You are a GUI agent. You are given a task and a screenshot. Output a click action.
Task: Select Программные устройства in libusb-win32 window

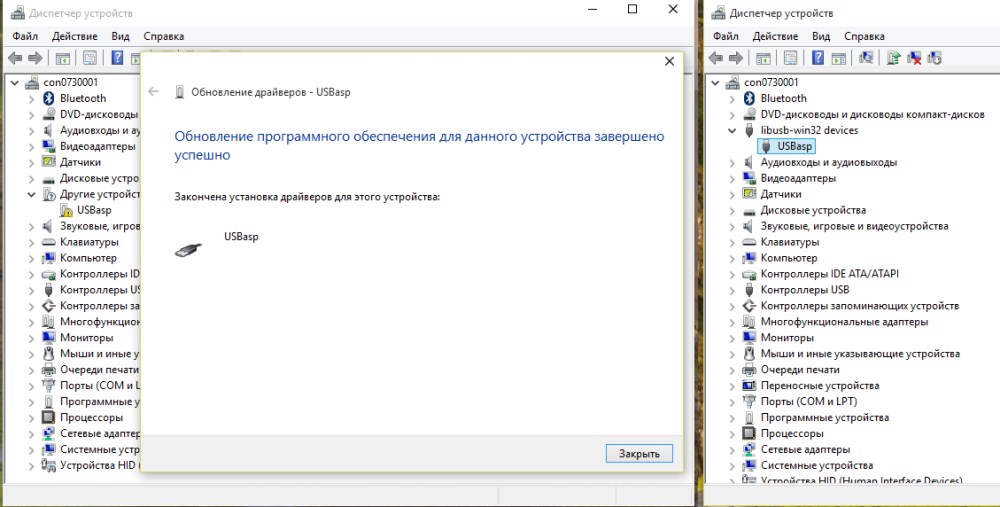point(825,417)
